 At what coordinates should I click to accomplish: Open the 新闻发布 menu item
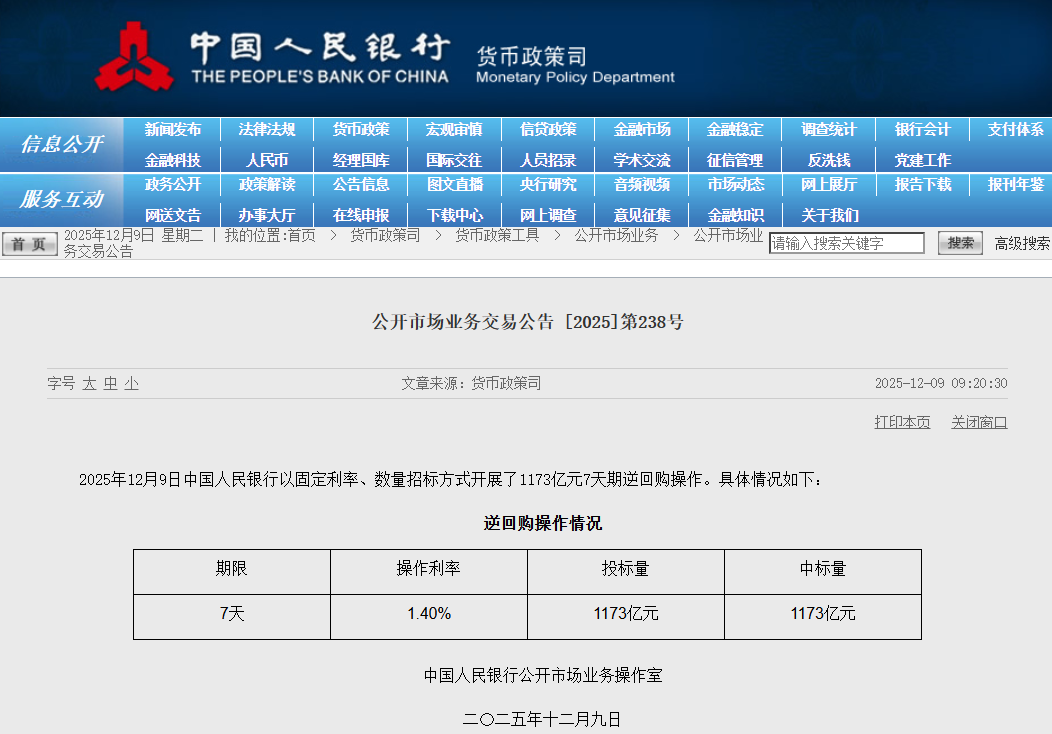172,130
